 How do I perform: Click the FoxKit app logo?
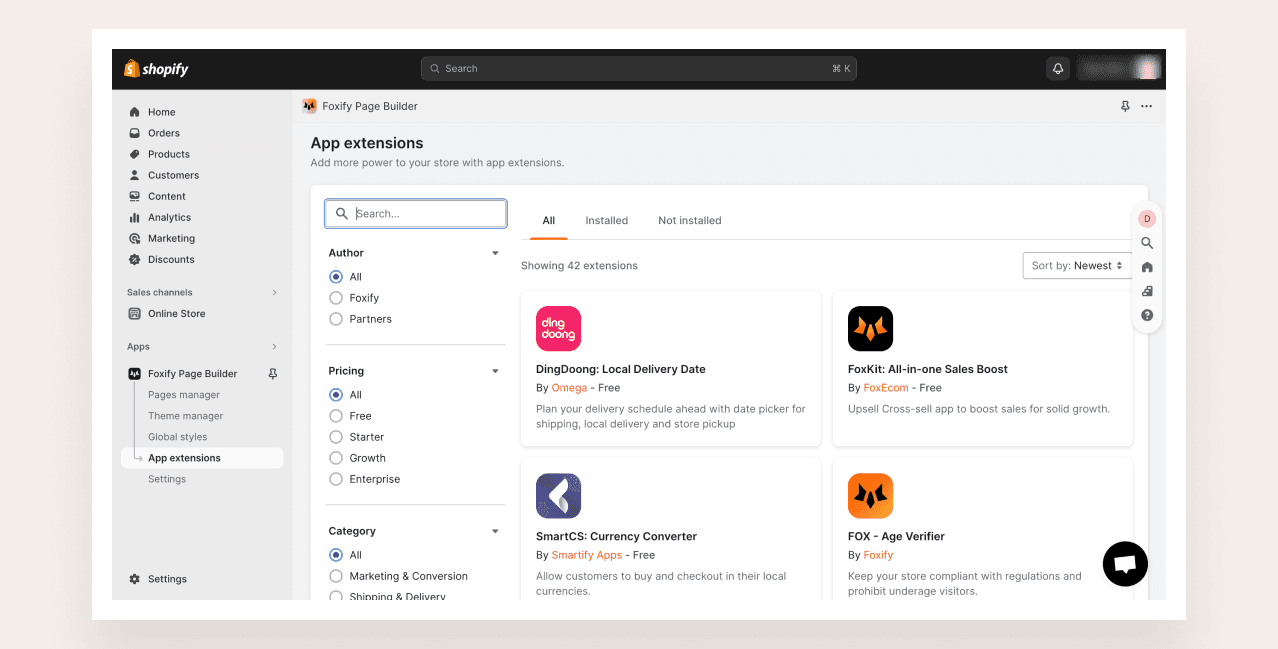click(x=870, y=329)
